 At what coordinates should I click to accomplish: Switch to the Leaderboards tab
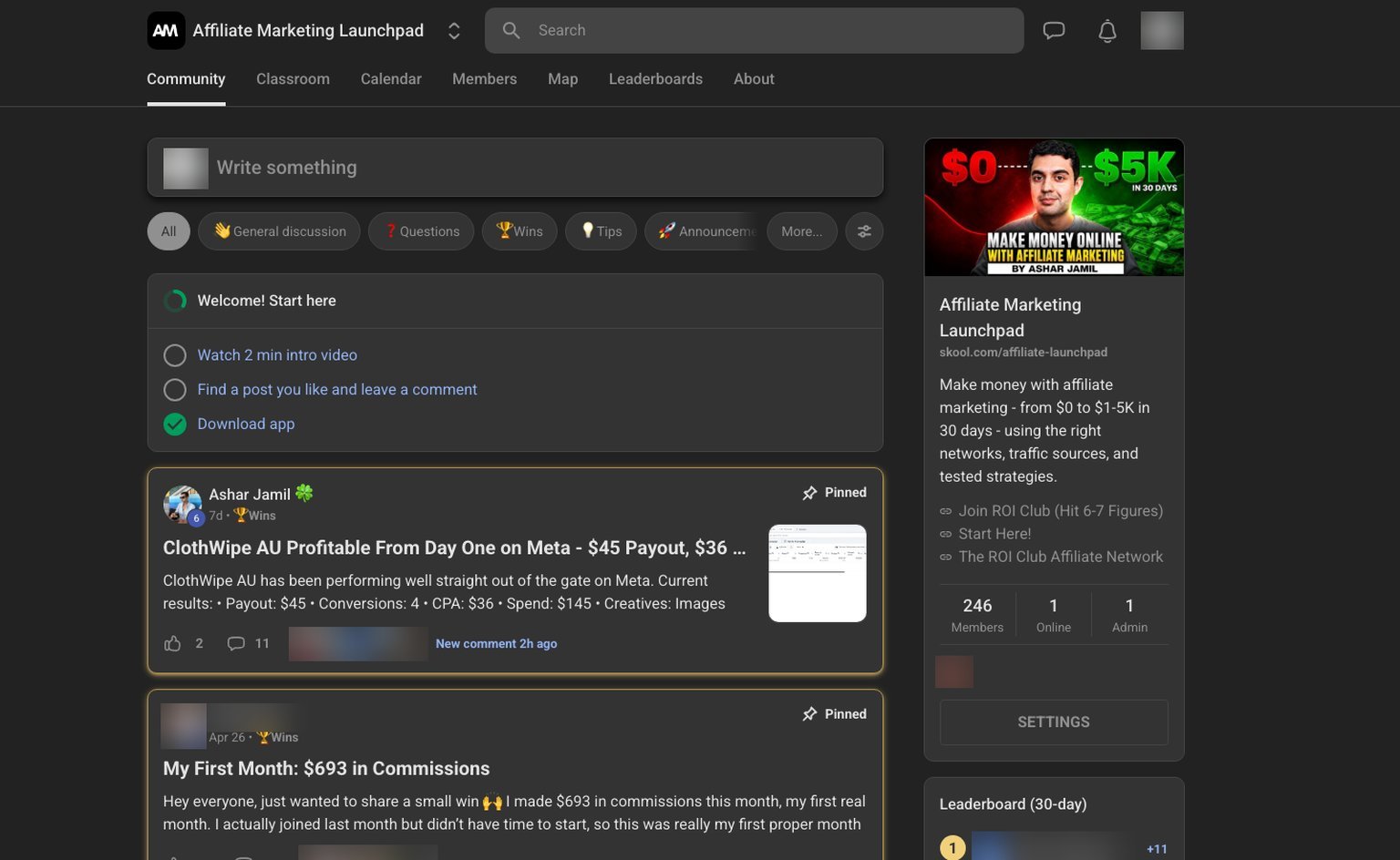(x=655, y=79)
